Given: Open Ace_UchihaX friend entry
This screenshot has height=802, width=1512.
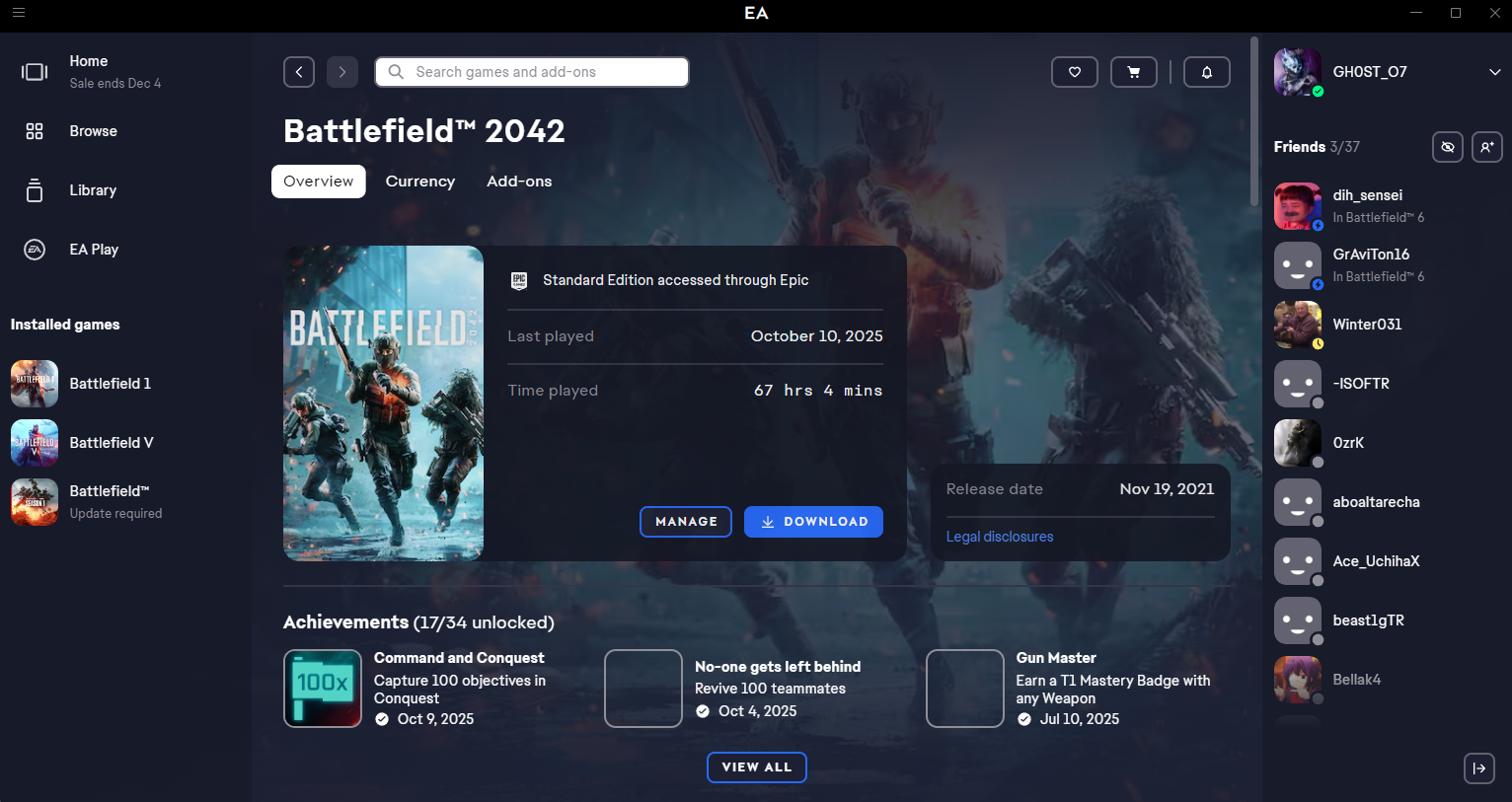Looking at the screenshot, I should tap(1388, 561).
